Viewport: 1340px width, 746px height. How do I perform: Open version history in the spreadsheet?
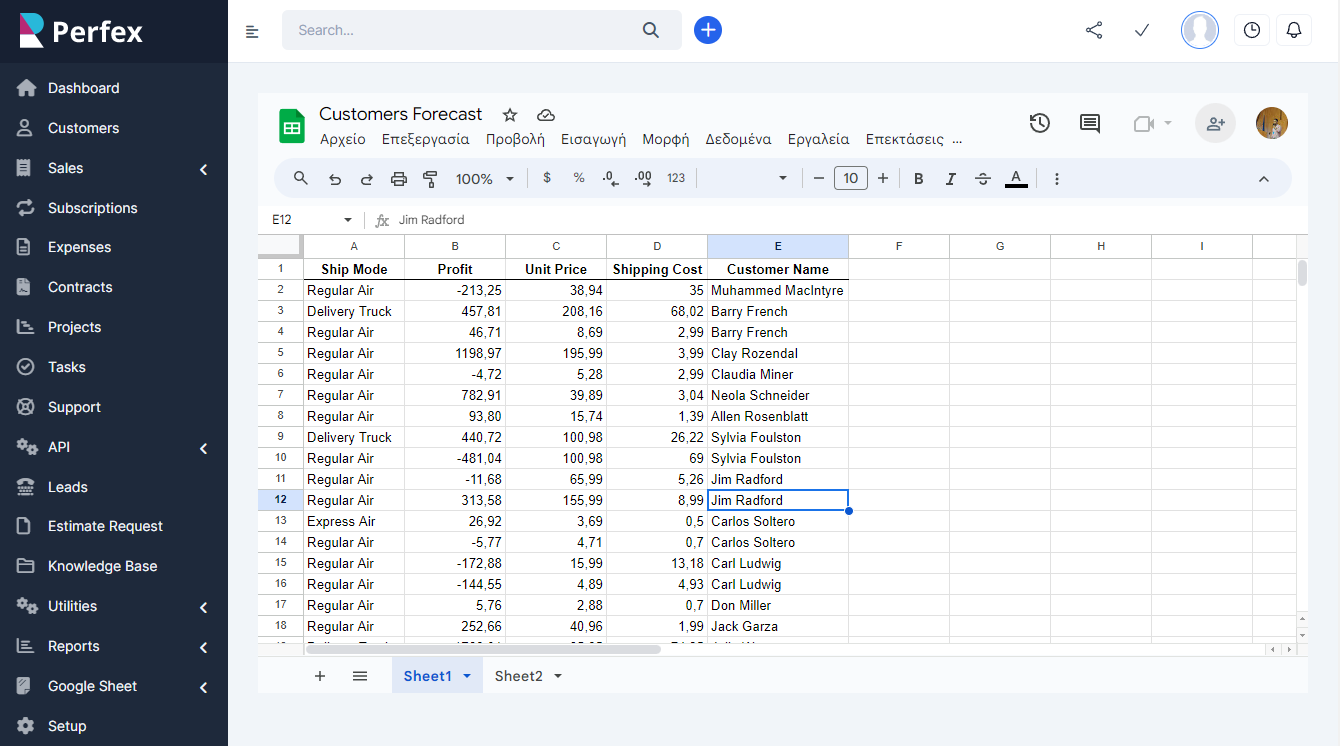[1039, 123]
